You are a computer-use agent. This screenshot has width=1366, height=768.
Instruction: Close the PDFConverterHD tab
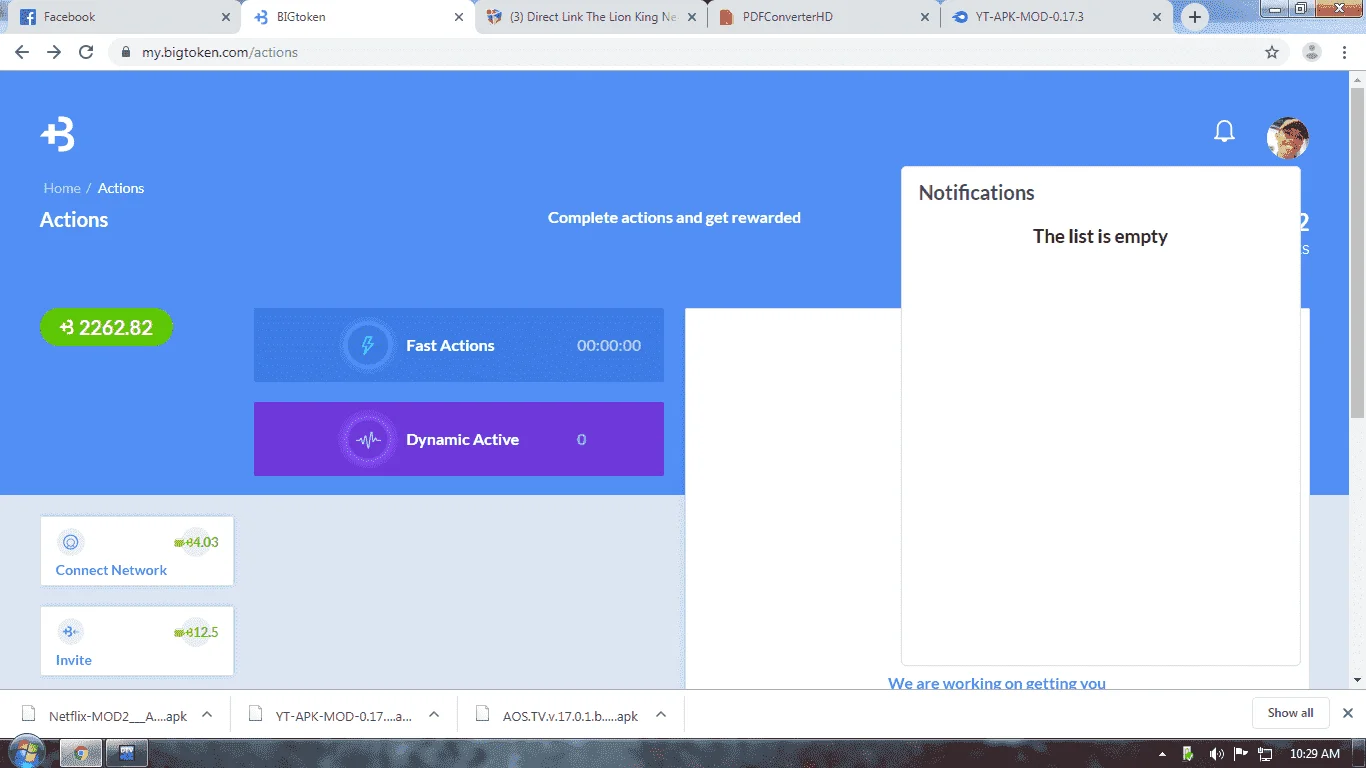click(x=925, y=17)
